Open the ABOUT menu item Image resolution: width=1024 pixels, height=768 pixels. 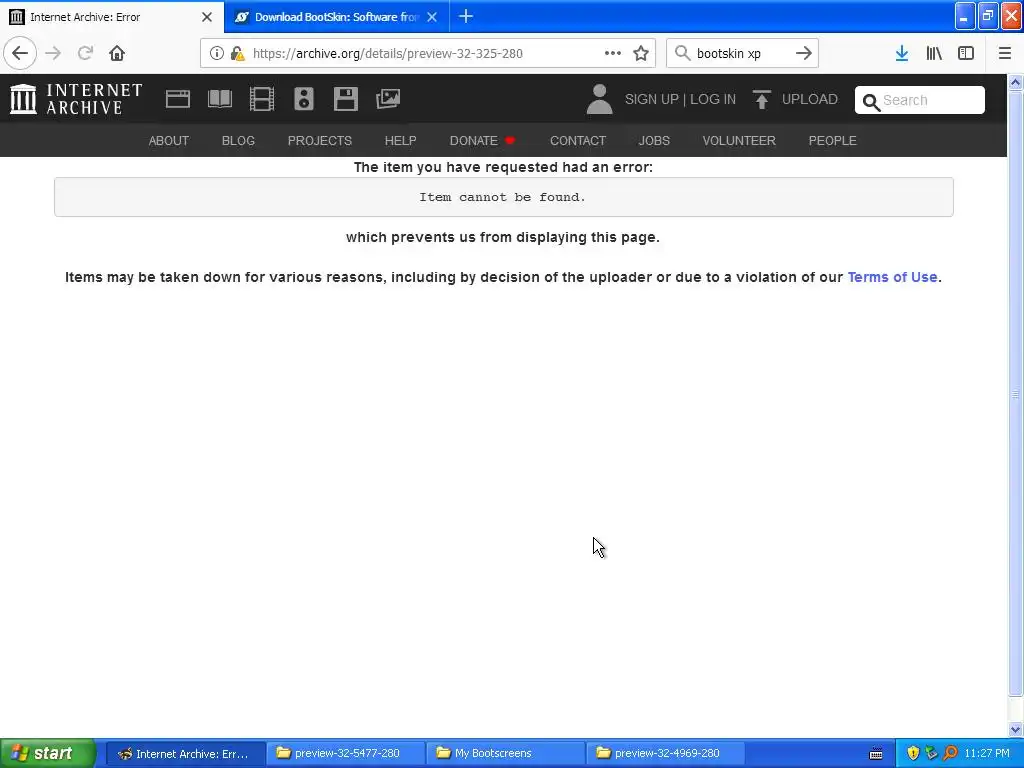(168, 140)
